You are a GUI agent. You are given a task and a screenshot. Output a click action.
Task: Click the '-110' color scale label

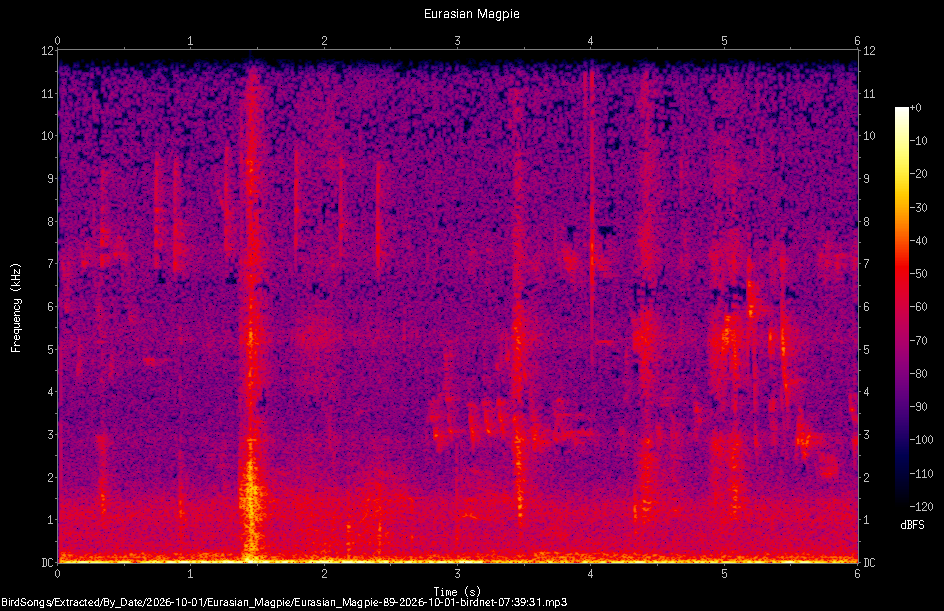(921, 474)
